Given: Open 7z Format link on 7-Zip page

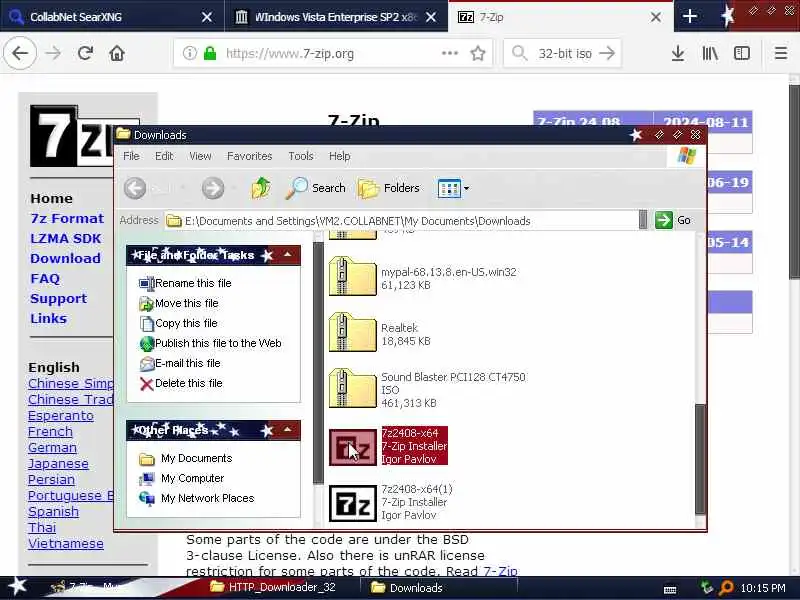Looking at the screenshot, I should pos(67,218).
